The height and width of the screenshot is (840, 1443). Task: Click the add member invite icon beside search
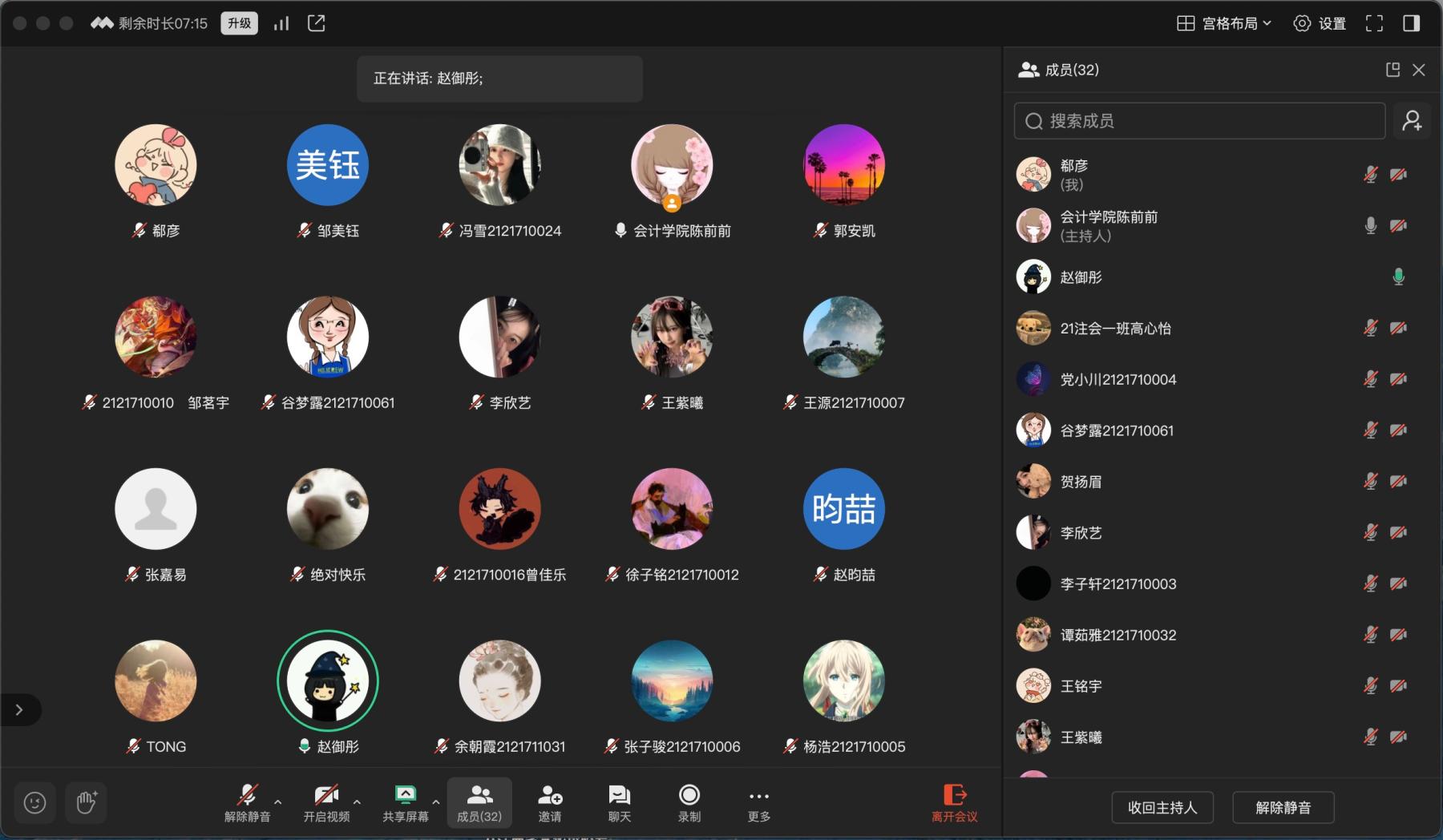(x=1412, y=121)
